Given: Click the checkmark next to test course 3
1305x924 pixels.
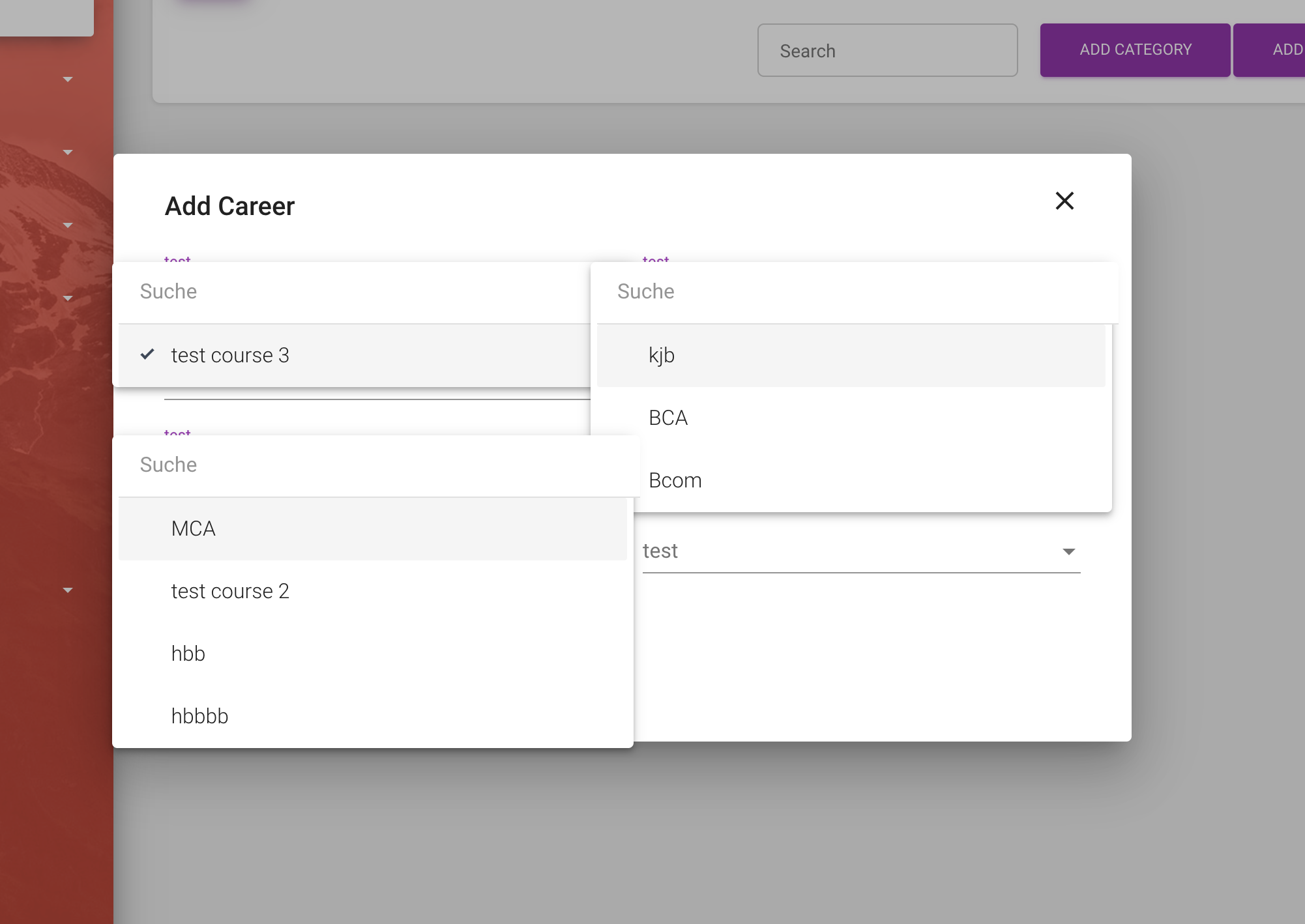Looking at the screenshot, I should pyautogui.click(x=148, y=354).
